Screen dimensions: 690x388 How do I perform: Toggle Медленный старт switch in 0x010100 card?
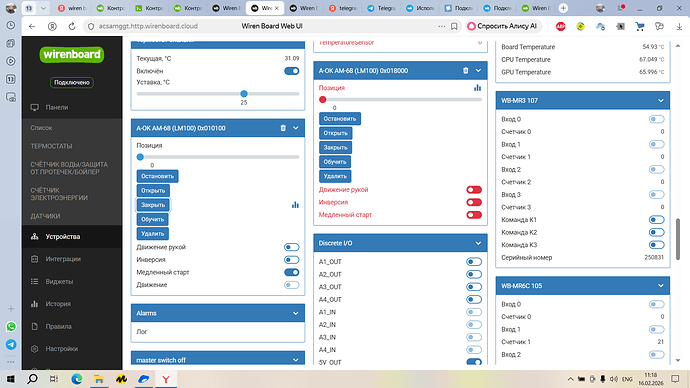(x=291, y=272)
